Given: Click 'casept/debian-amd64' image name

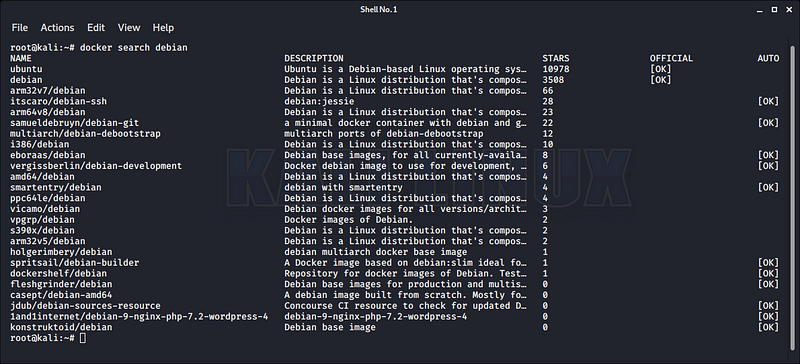Looking at the screenshot, I should click(x=61, y=295).
